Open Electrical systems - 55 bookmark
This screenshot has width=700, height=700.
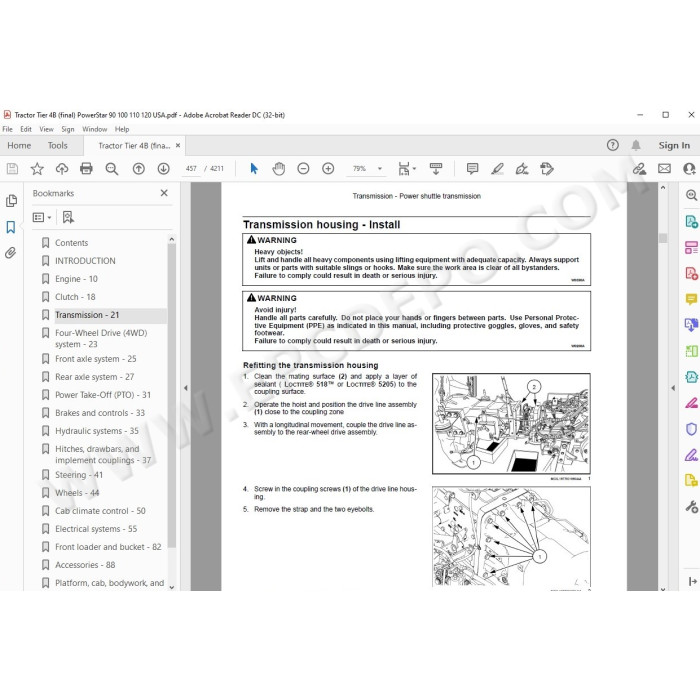pos(96,529)
